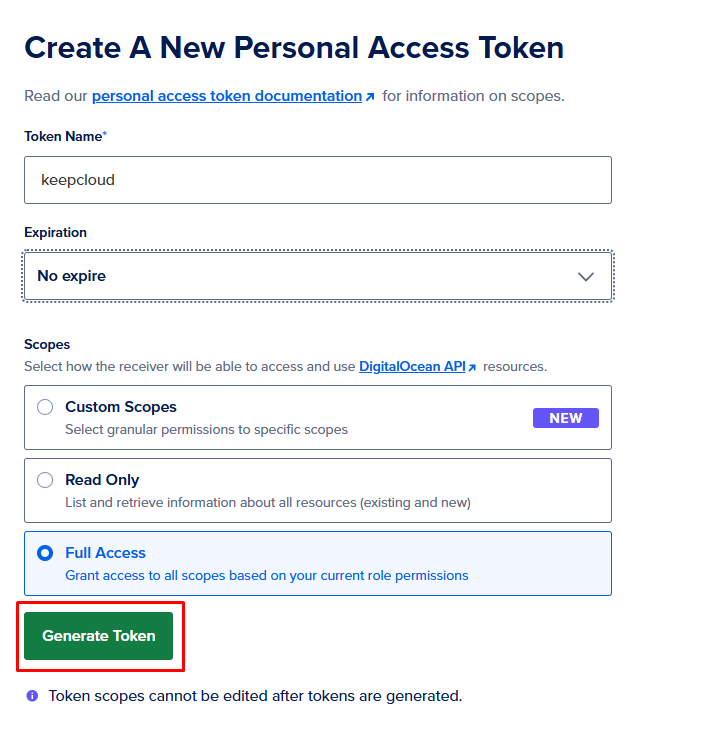This screenshot has height=731, width=702.
Task: Select the Custom Scopes radio button
Action: [45, 407]
